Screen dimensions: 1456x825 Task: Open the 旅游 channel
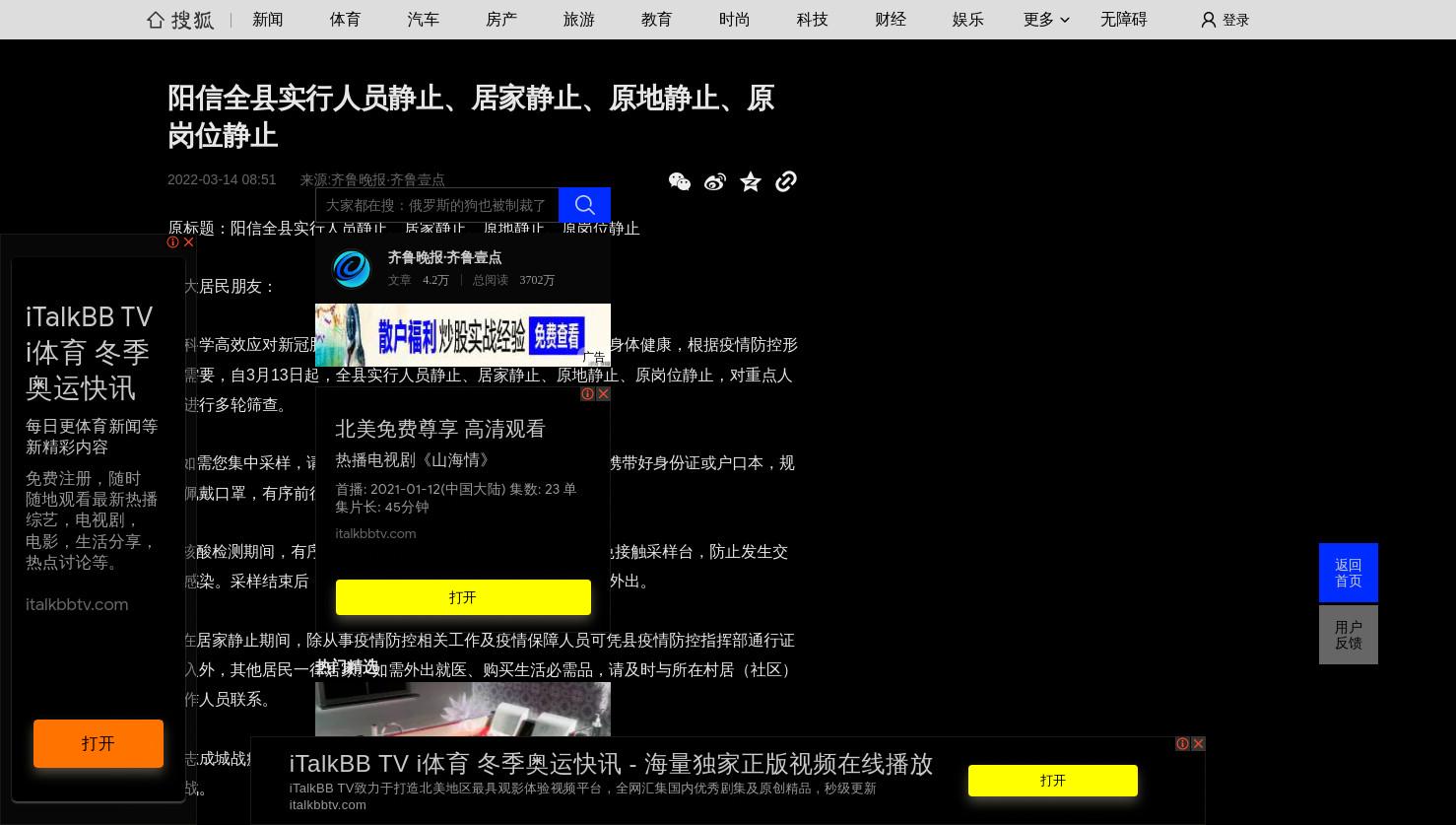click(x=579, y=20)
